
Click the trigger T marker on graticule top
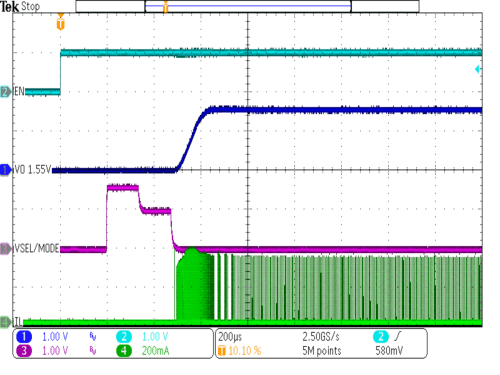60,22
